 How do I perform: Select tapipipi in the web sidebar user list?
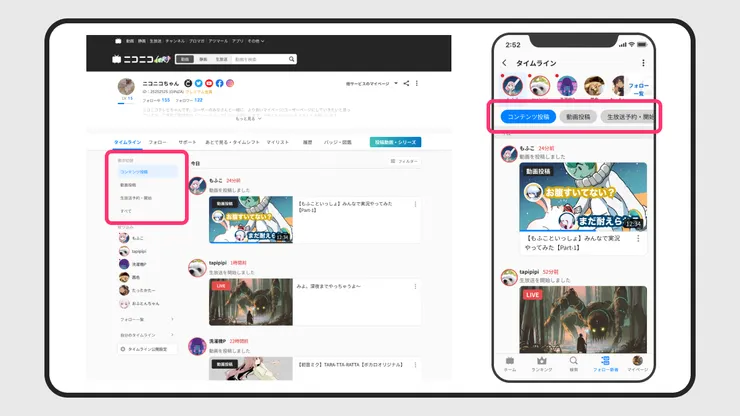pos(133,251)
